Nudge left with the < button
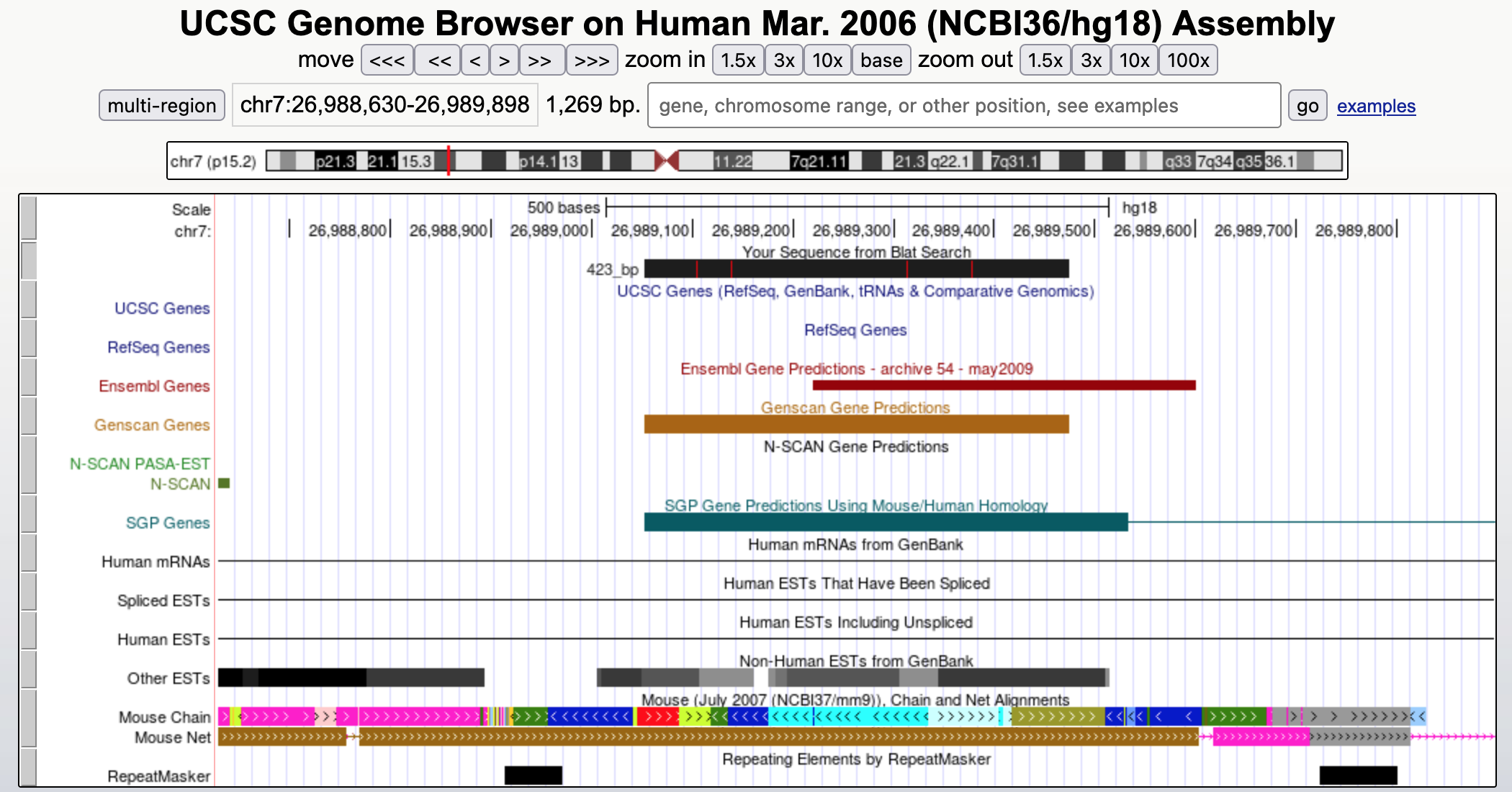The height and width of the screenshot is (792, 1512). pos(475,60)
